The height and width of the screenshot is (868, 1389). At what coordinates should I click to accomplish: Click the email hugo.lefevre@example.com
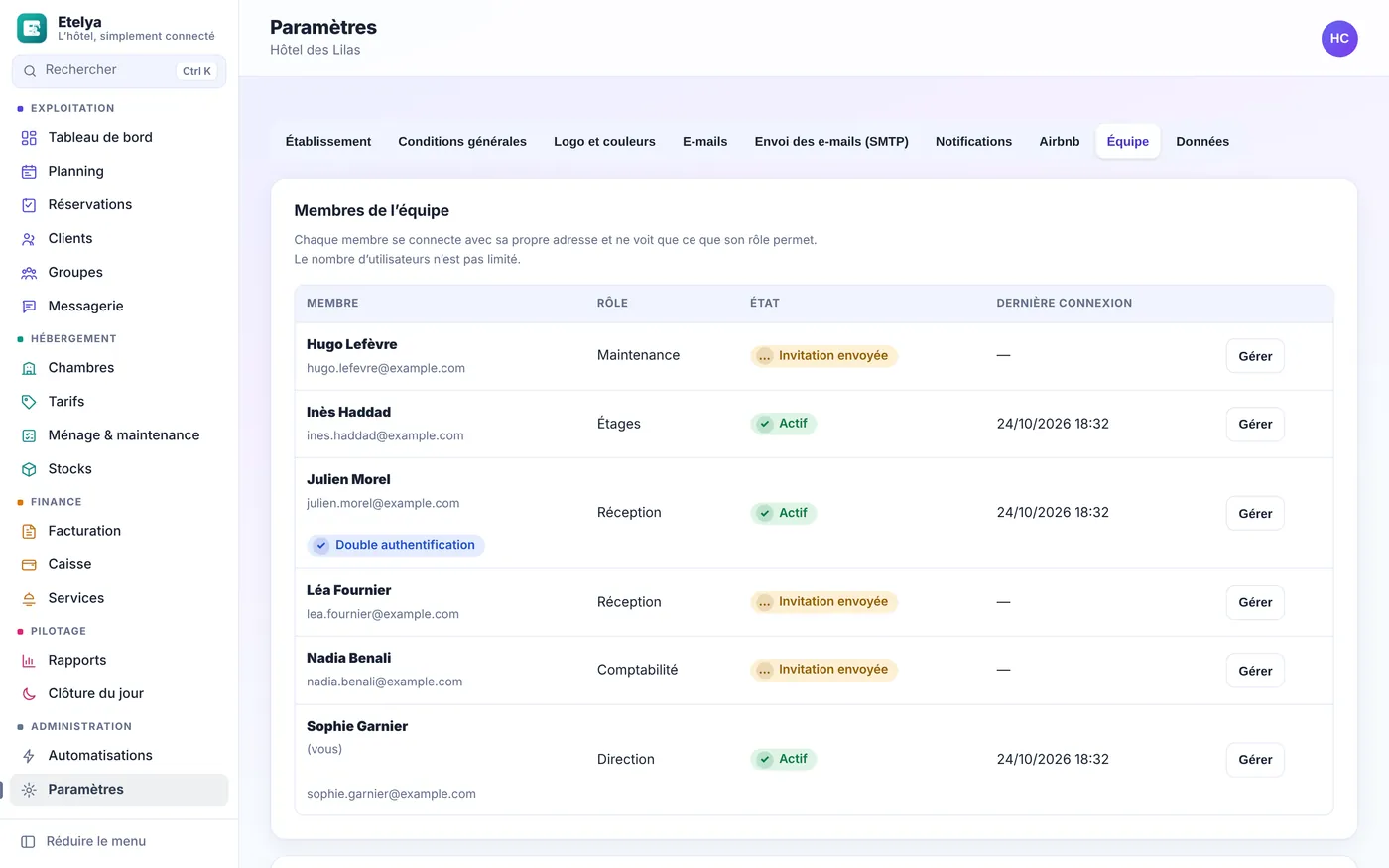[386, 368]
